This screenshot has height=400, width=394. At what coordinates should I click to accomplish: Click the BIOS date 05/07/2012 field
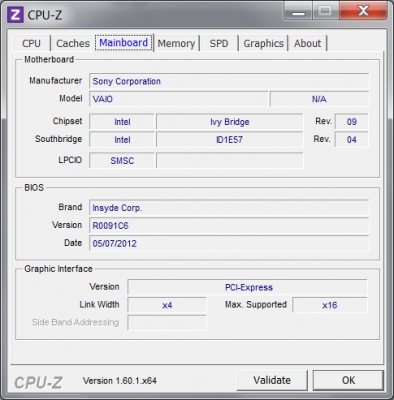pos(229,243)
